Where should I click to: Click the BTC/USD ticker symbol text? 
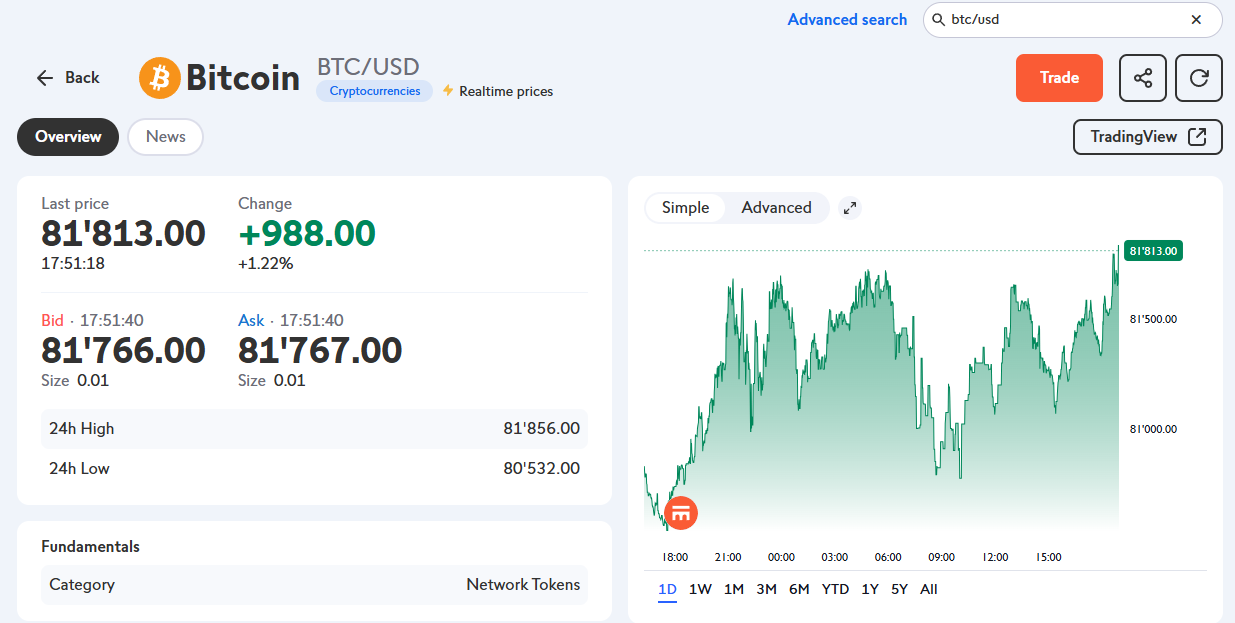click(x=368, y=67)
